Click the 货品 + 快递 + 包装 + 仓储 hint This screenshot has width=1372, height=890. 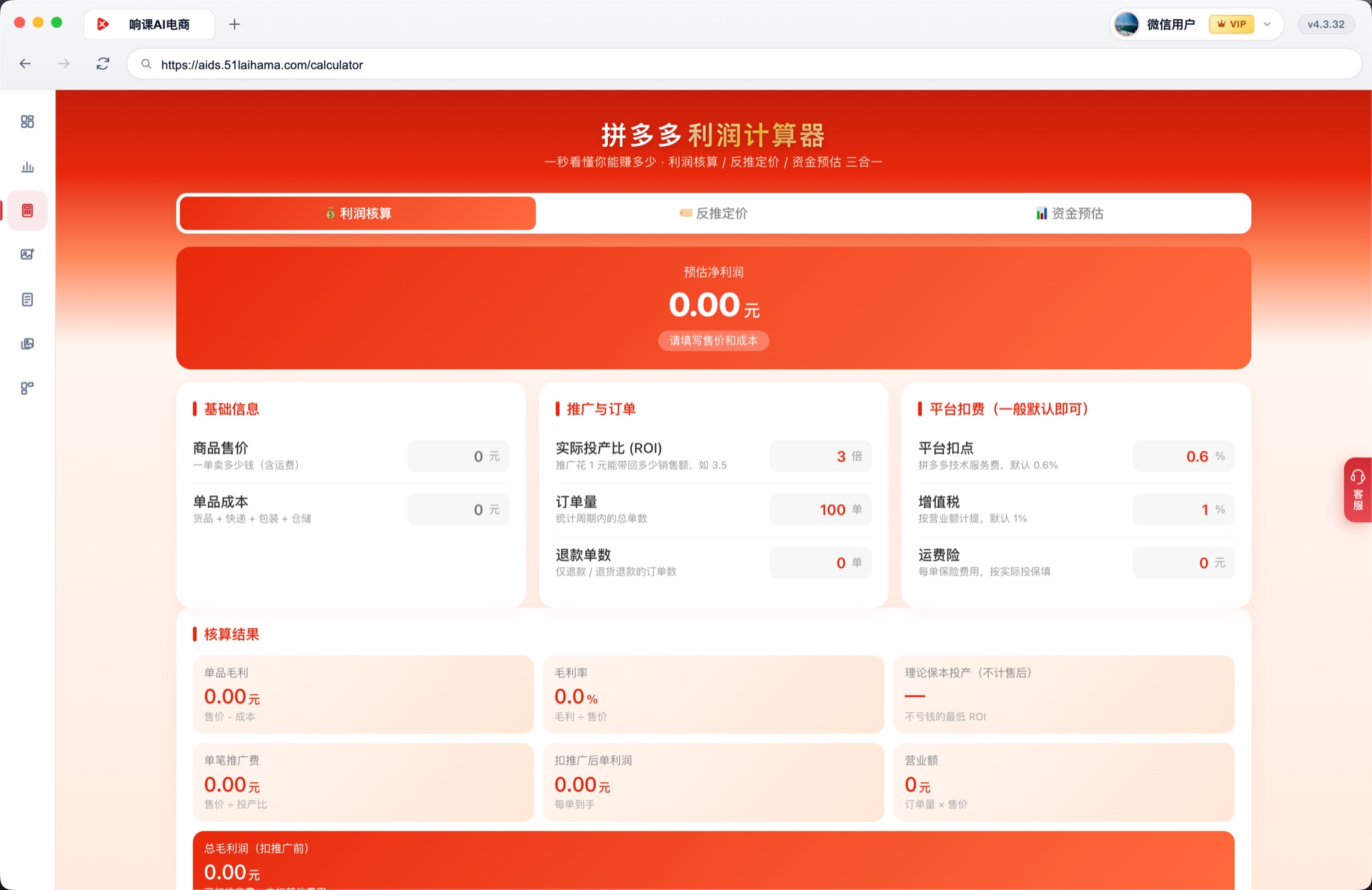tap(252, 519)
